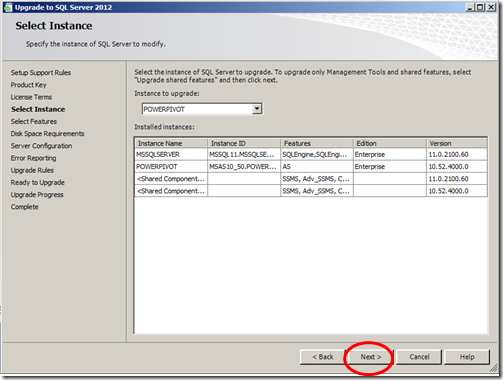
Task: Click the resize grip in window corner
Action: click(493, 368)
